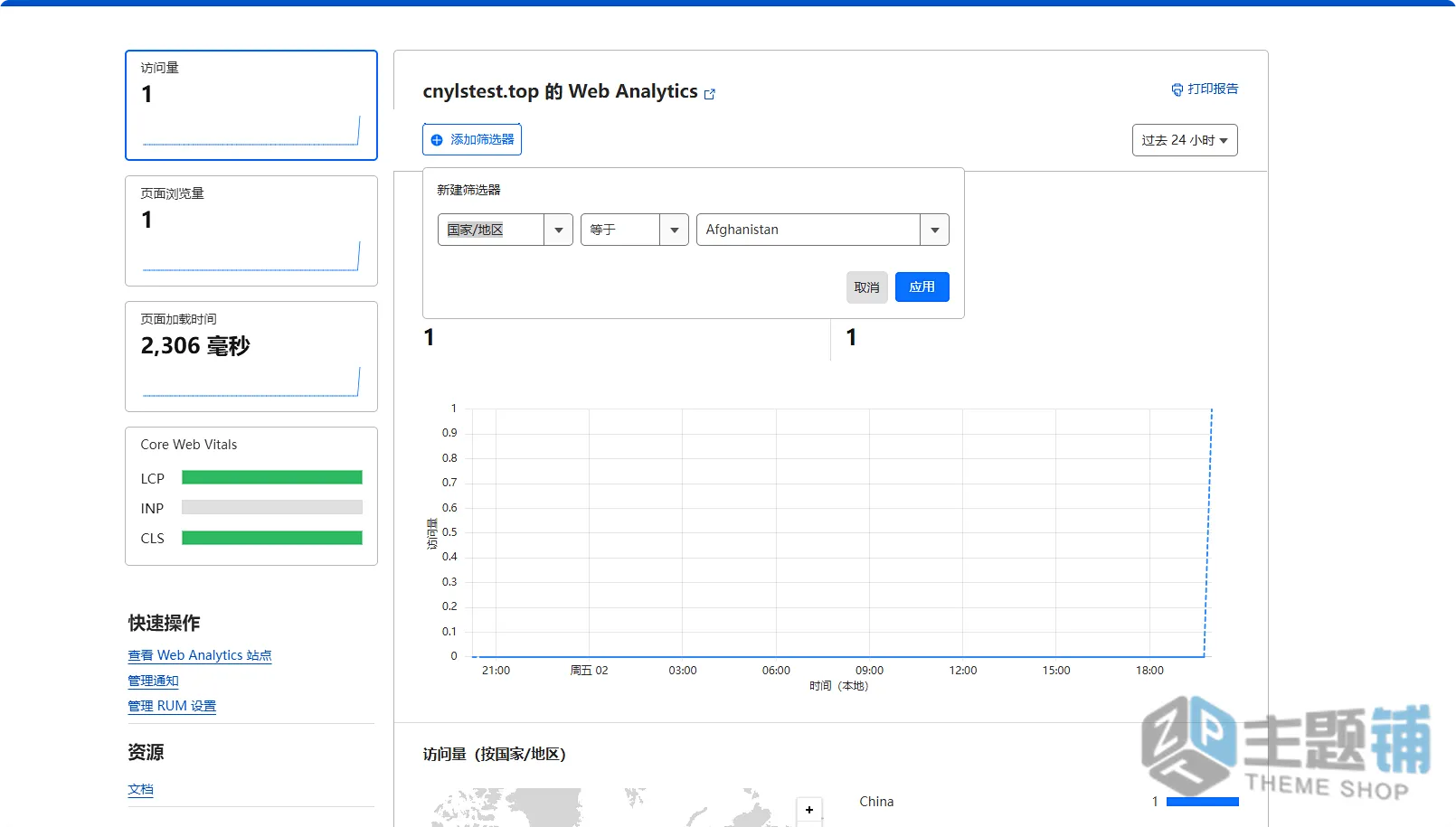Select the 页面加载时间 metric card
The height and width of the screenshot is (827, 1456).
click(251, 356)
